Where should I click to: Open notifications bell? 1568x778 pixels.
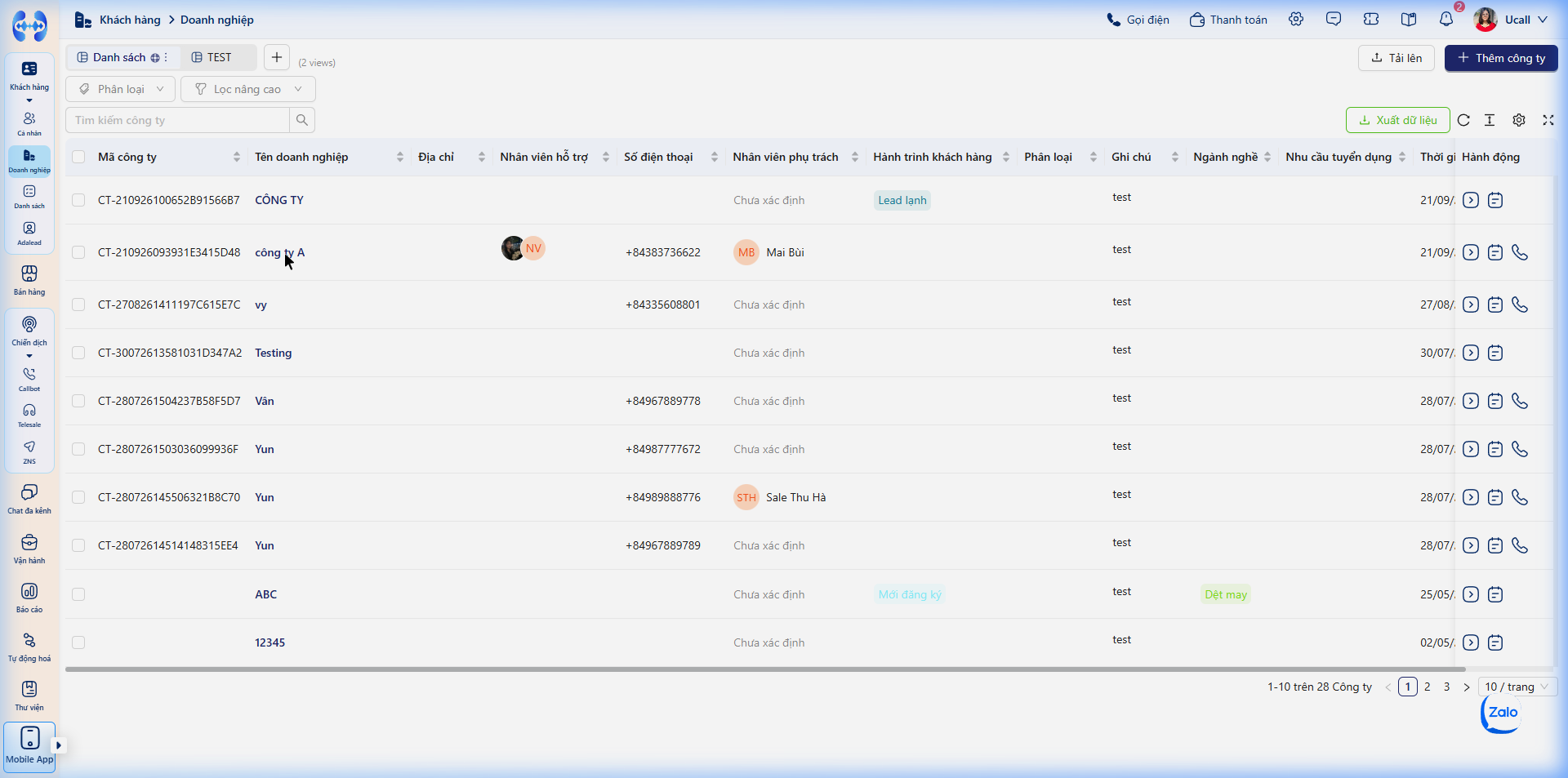[x=1446, y=20]
